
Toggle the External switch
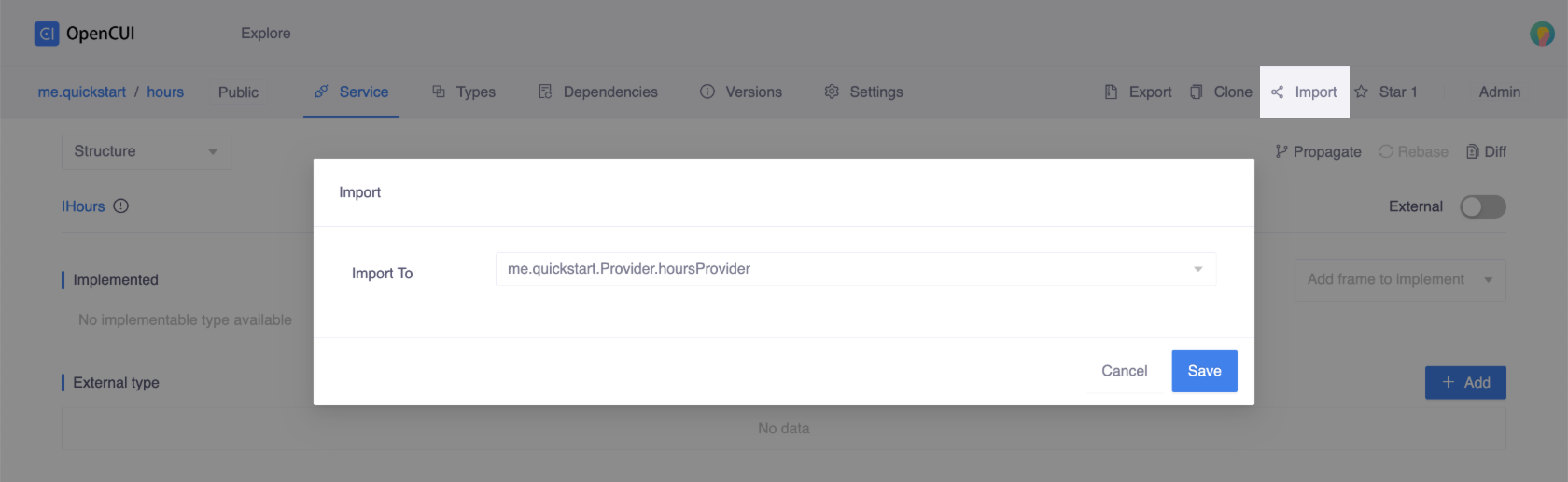click(x=1483, y=206)
